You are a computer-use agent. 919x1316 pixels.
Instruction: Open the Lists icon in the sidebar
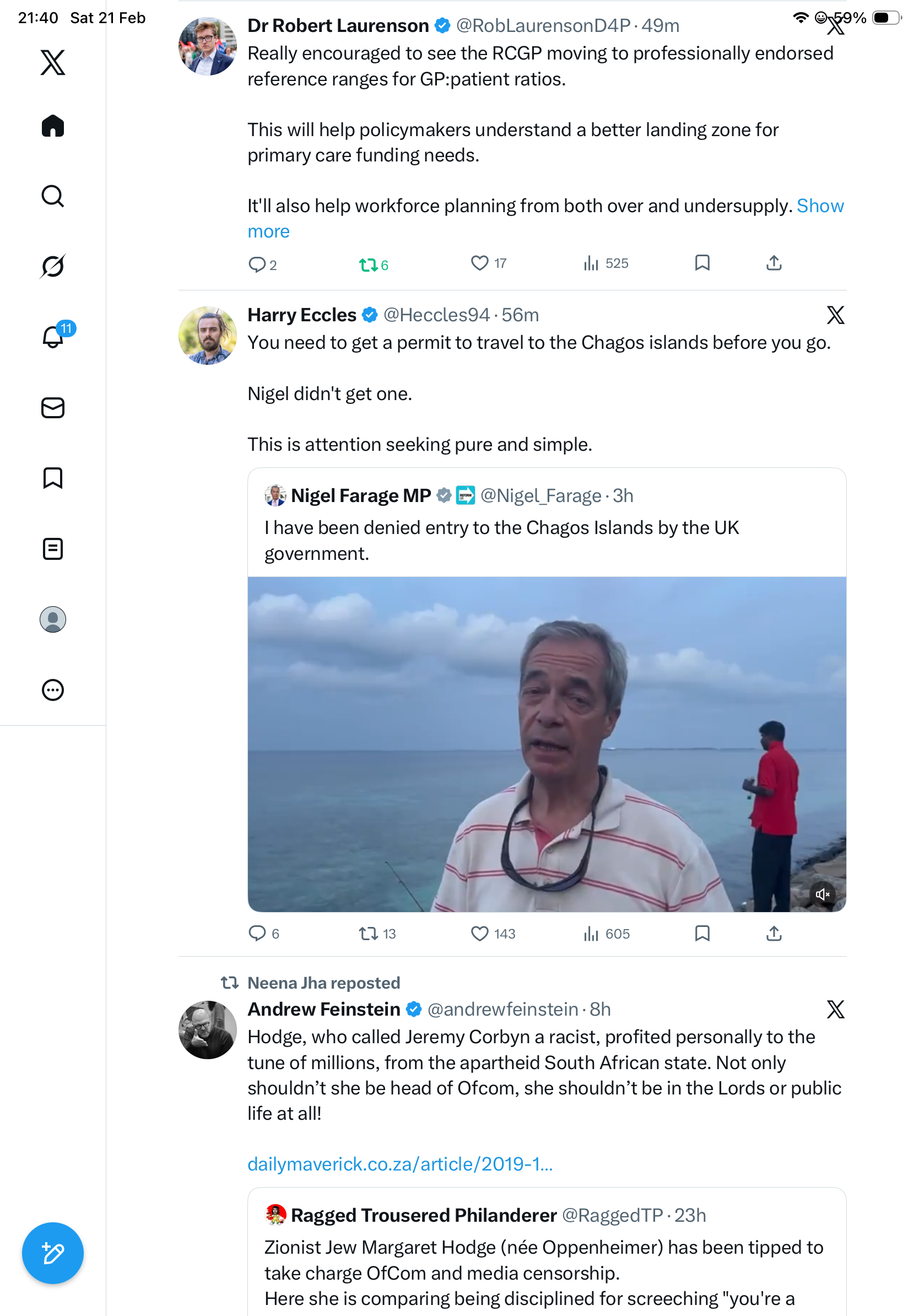pyautogui.click(x=53, y=548)
